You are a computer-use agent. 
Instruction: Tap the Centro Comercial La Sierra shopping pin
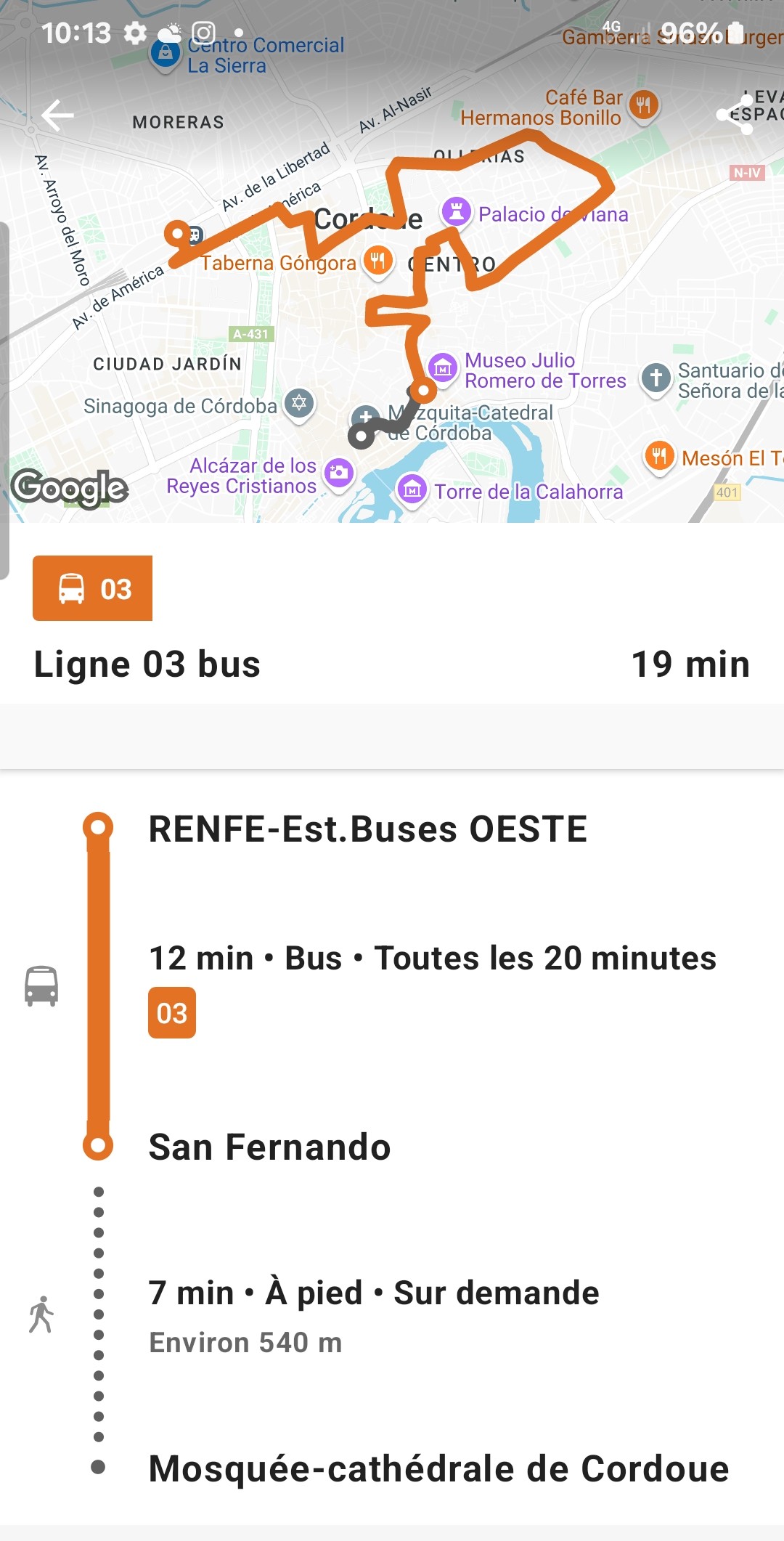click(x=166, y=54)
